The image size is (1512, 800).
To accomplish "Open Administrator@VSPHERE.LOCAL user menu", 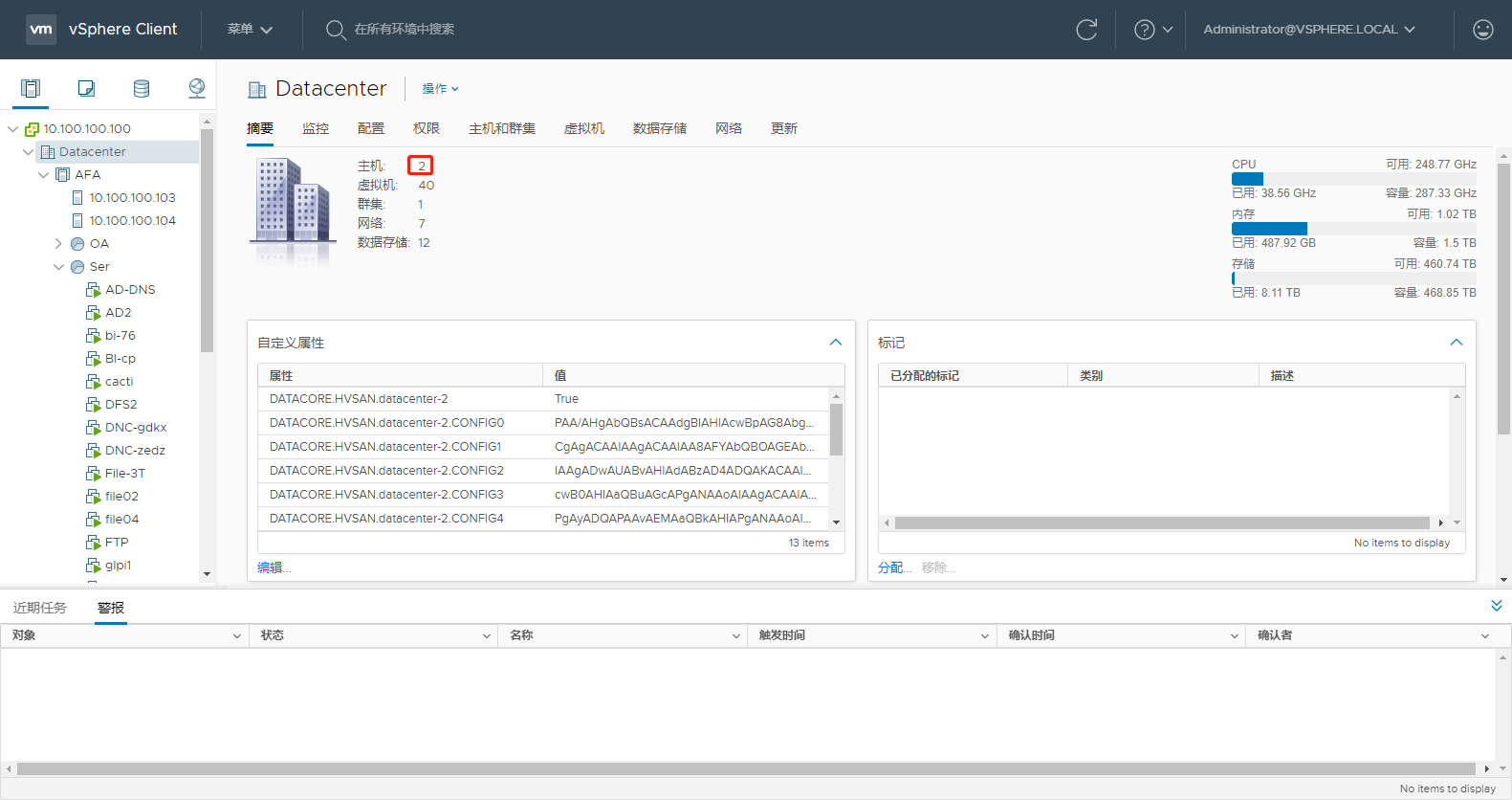I will [1308, 30].
